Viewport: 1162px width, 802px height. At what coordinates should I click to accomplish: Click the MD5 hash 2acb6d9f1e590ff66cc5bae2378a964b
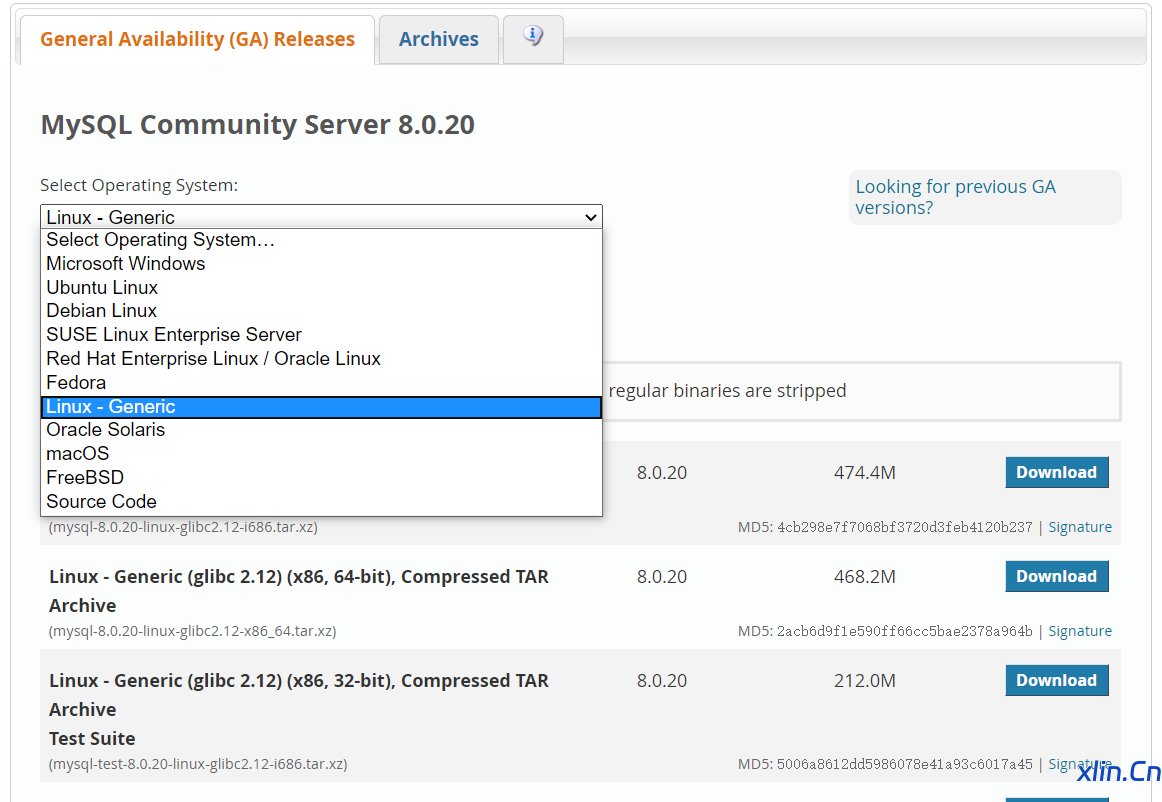904,631
